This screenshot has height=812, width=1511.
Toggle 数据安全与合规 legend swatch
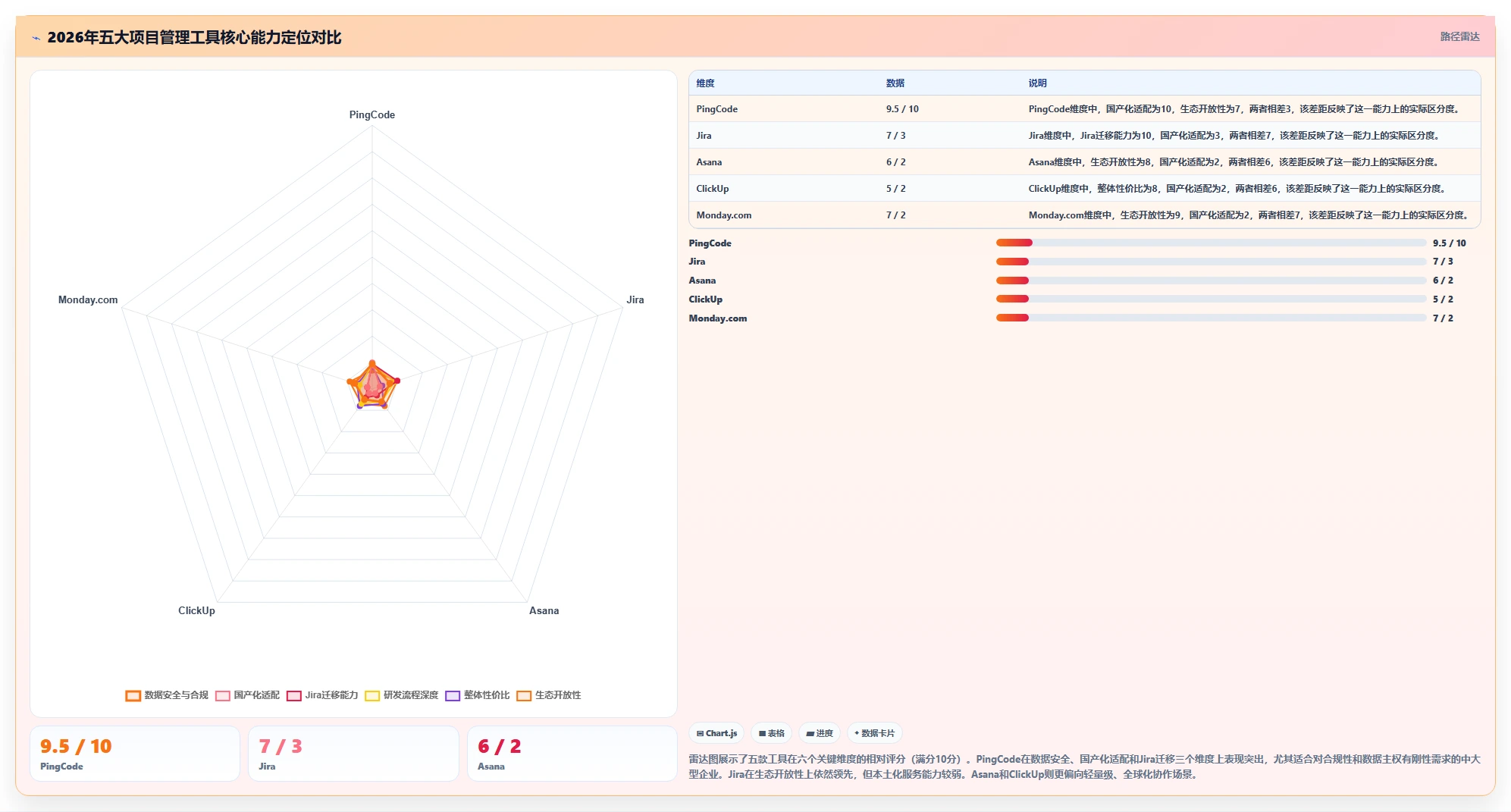point(133,695)
